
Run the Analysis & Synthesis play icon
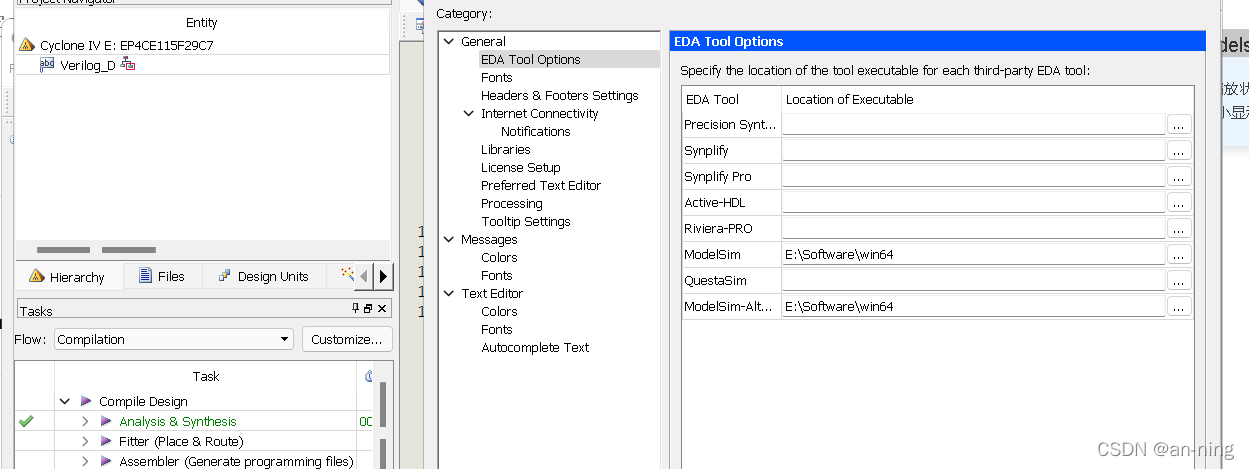(106, 421)
